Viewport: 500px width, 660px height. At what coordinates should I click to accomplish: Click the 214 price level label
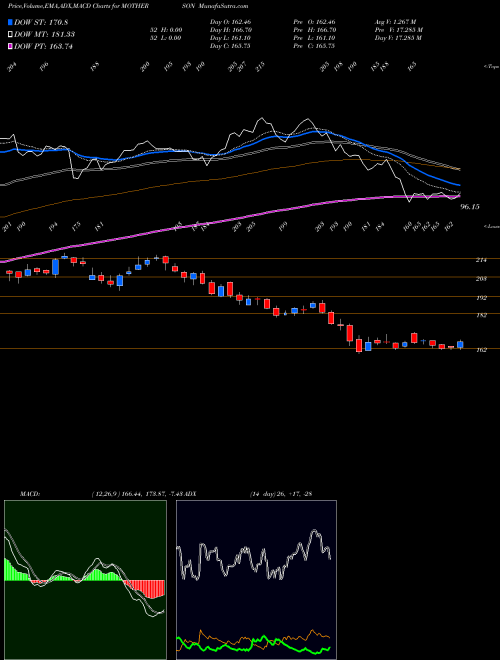[481, 261]
